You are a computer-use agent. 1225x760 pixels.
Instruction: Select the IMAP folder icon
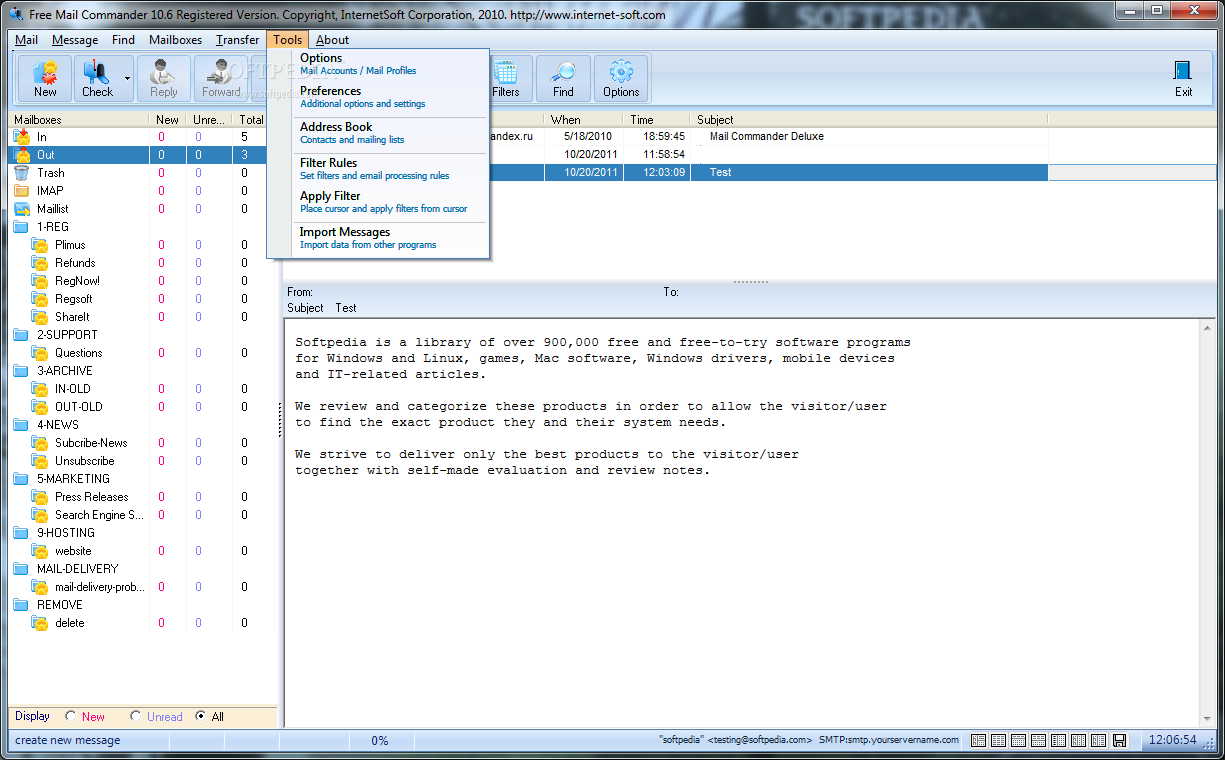pyautogui.click(x=21, y=191)
